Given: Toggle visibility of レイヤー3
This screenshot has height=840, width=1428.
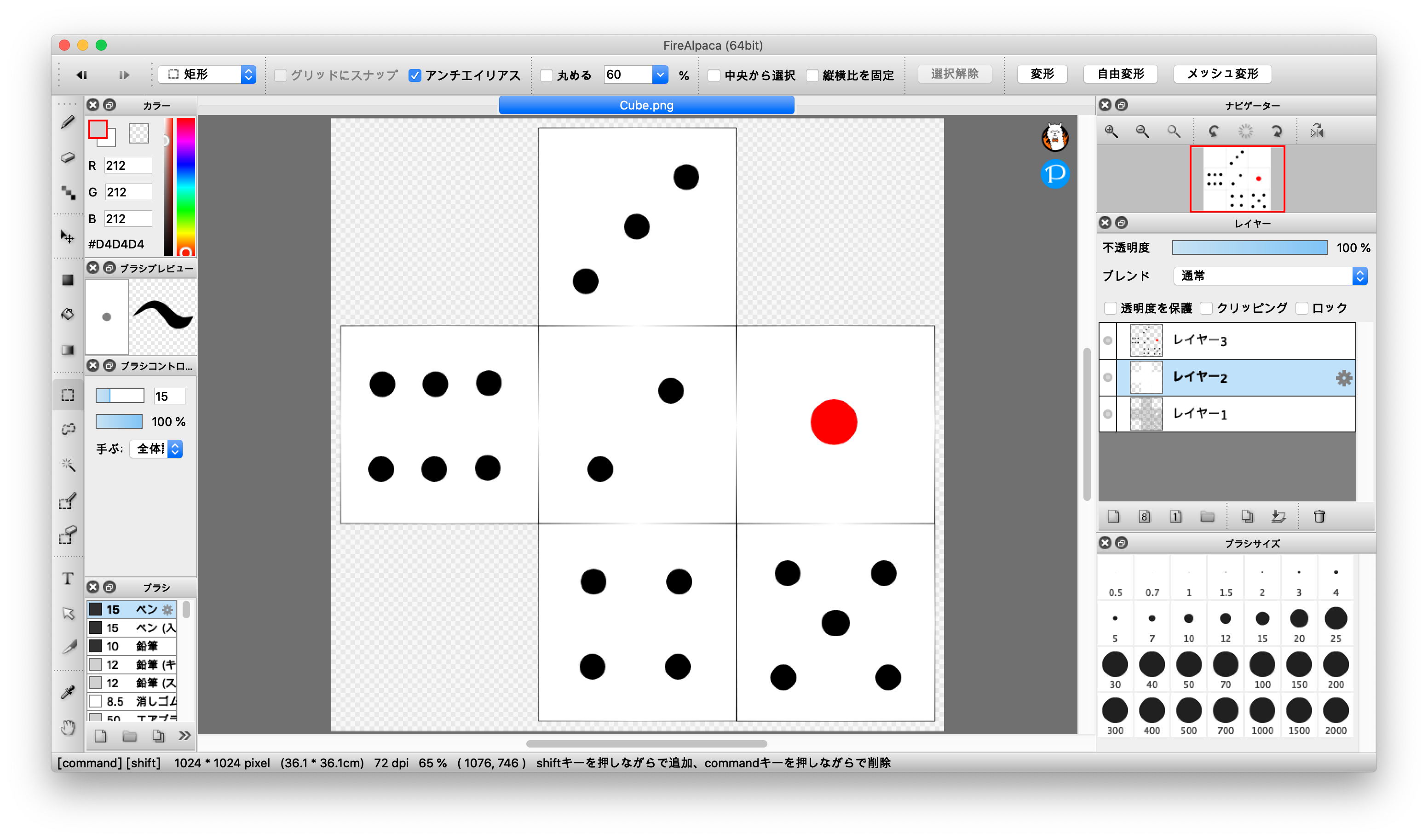Looking at the screenshot, I should 1108,341.
